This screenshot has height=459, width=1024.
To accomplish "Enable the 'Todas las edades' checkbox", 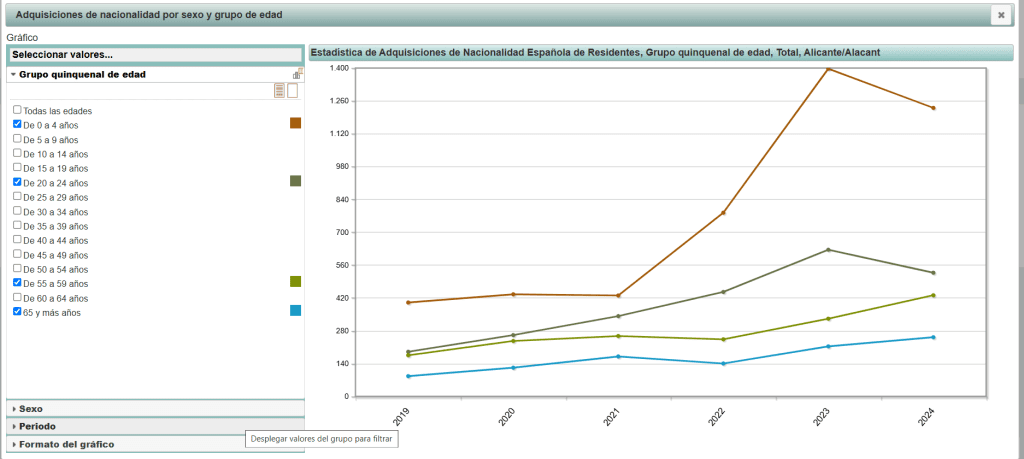I will (x=17, y=110).
